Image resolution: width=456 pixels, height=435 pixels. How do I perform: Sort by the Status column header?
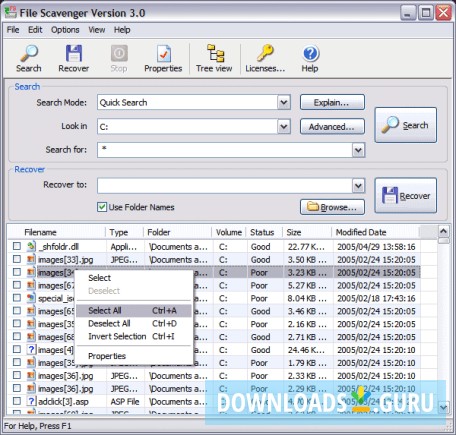click(264, 232)
